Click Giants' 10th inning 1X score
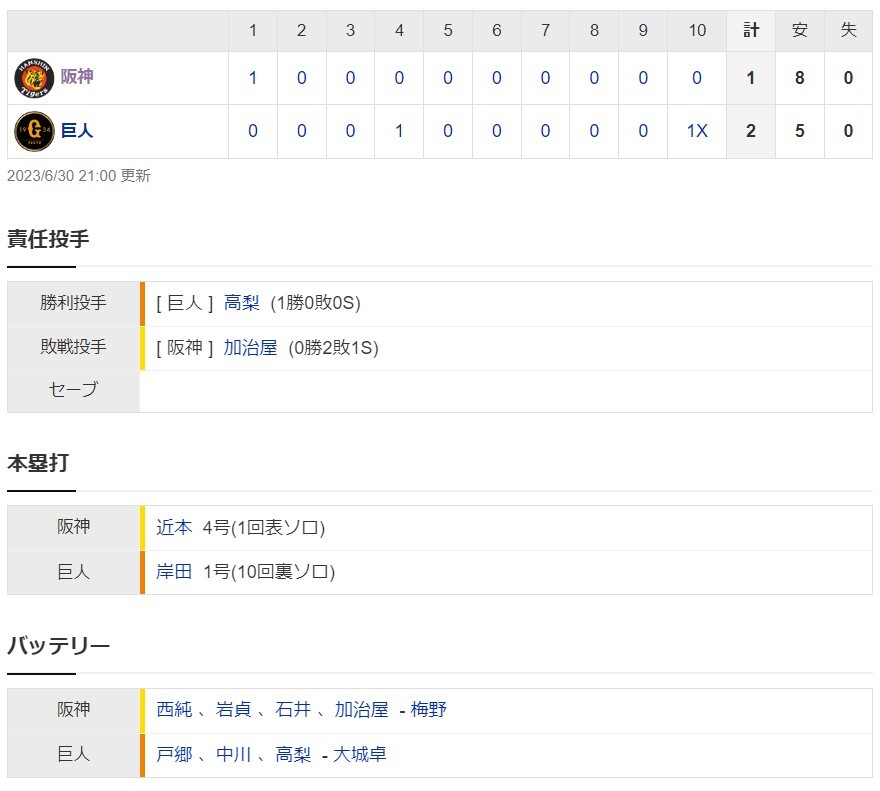This screenshot has height=791, width=880. (x=697, y=131)
